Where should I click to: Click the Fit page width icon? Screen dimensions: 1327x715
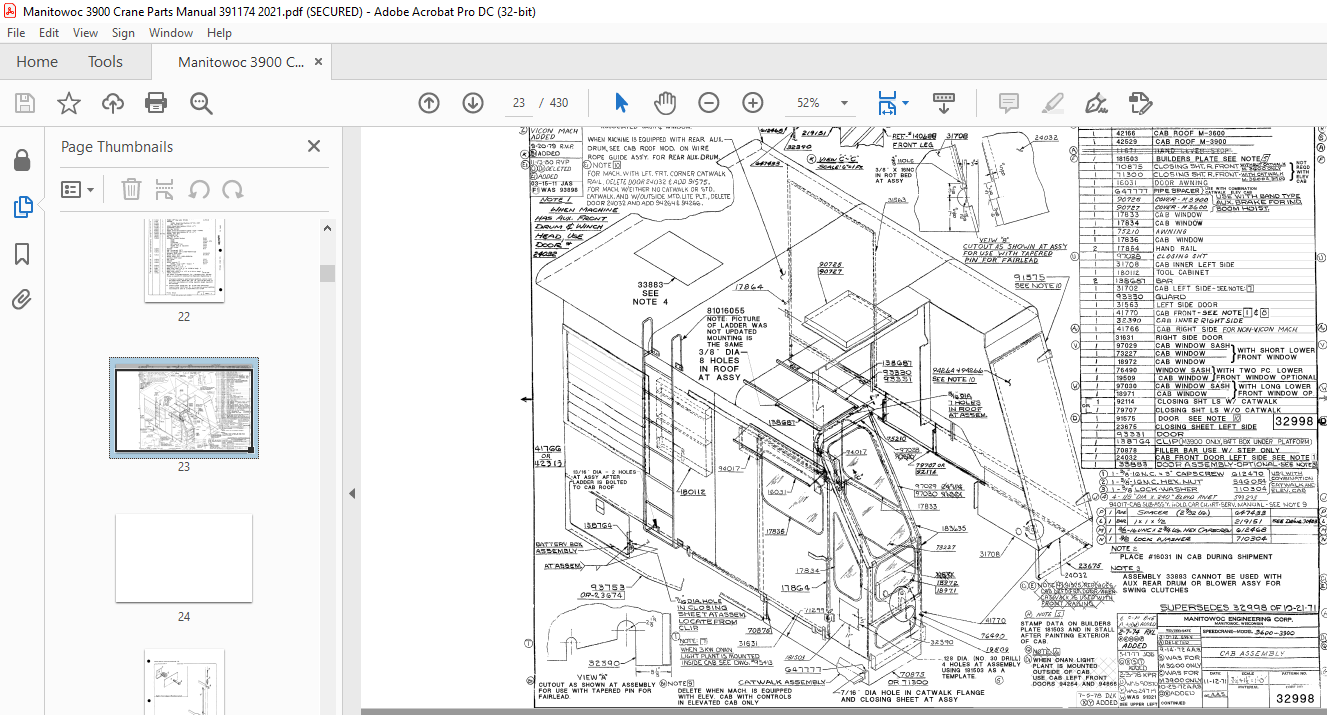click(886, 103)
